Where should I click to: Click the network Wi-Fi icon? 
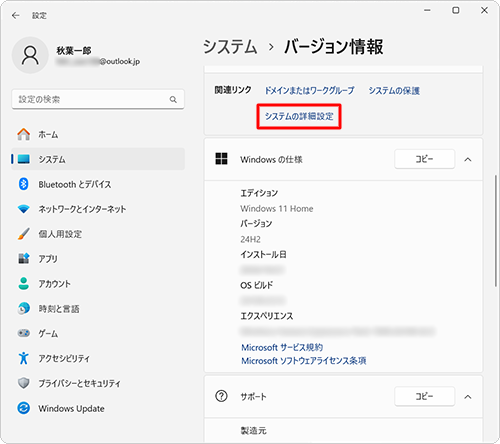pyautogui.click(x=24, y=209)
